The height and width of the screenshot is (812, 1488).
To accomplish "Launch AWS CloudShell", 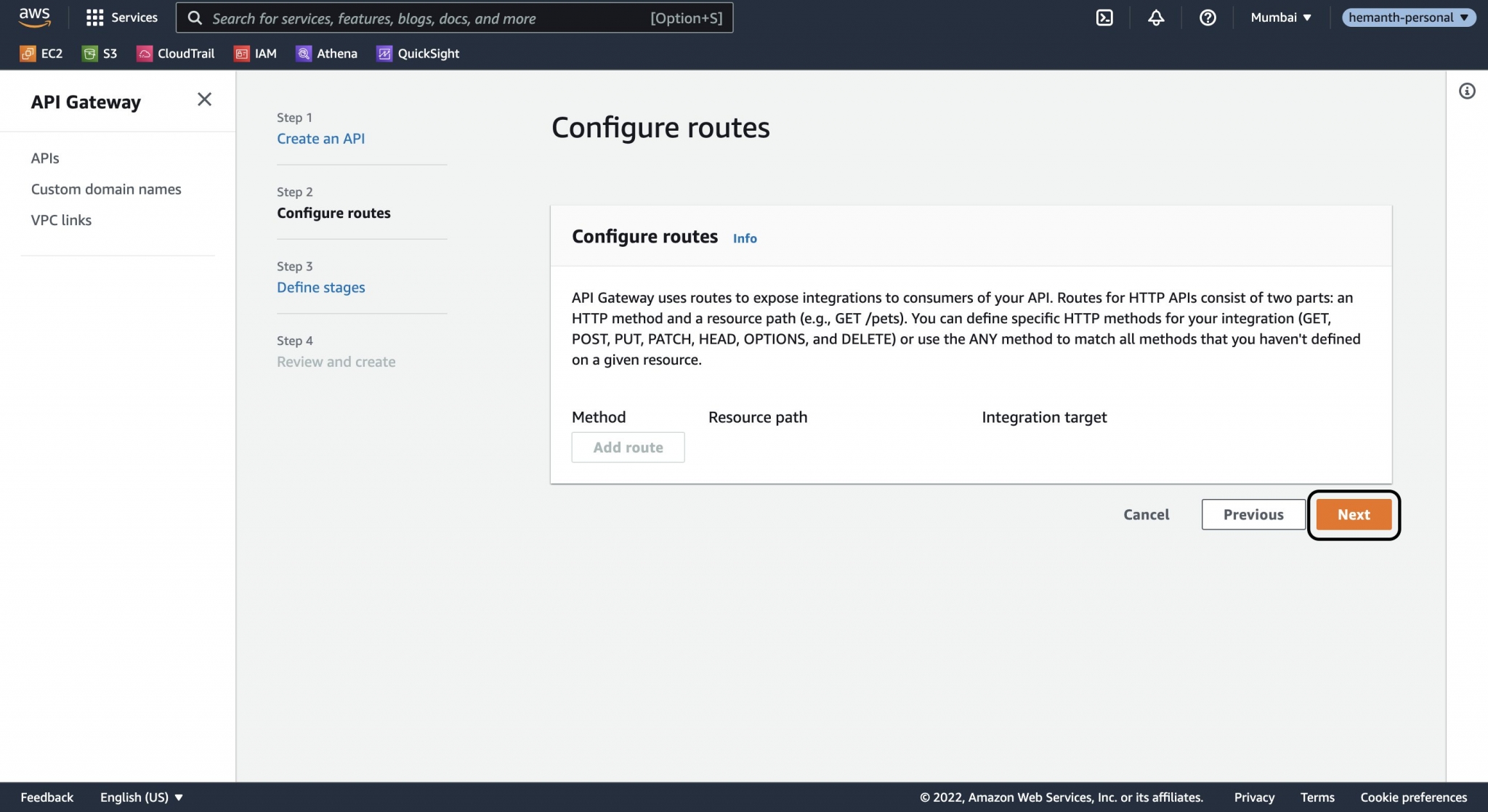I will pyautogui.click(x=1105, y=17).
